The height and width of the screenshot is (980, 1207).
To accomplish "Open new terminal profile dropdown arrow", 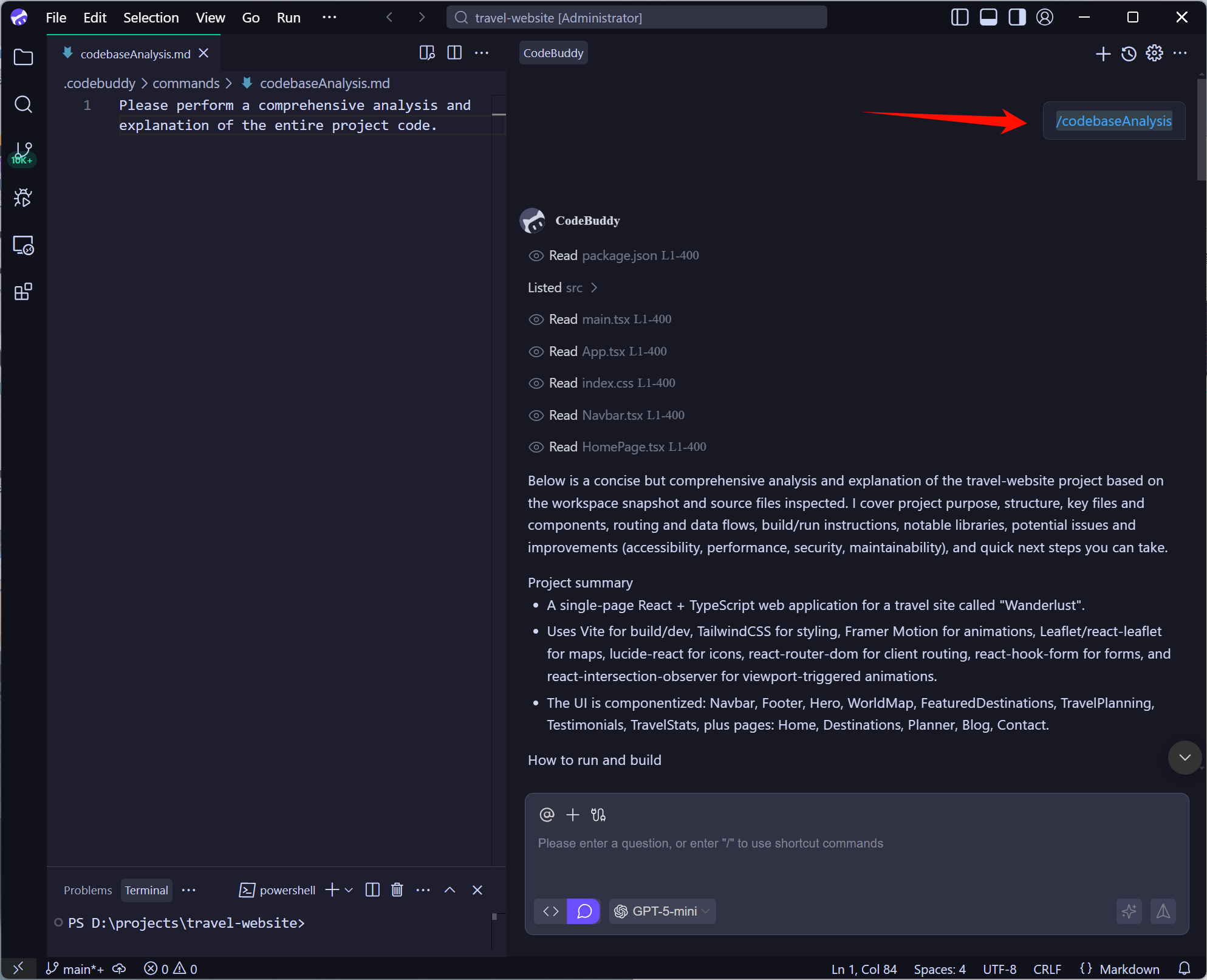I will (349, 890).
